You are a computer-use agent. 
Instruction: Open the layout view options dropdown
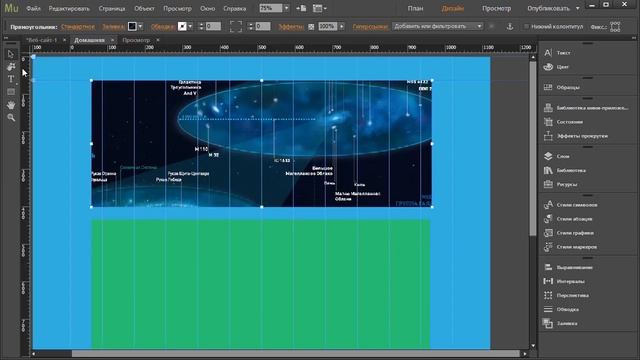coord(319,8)
